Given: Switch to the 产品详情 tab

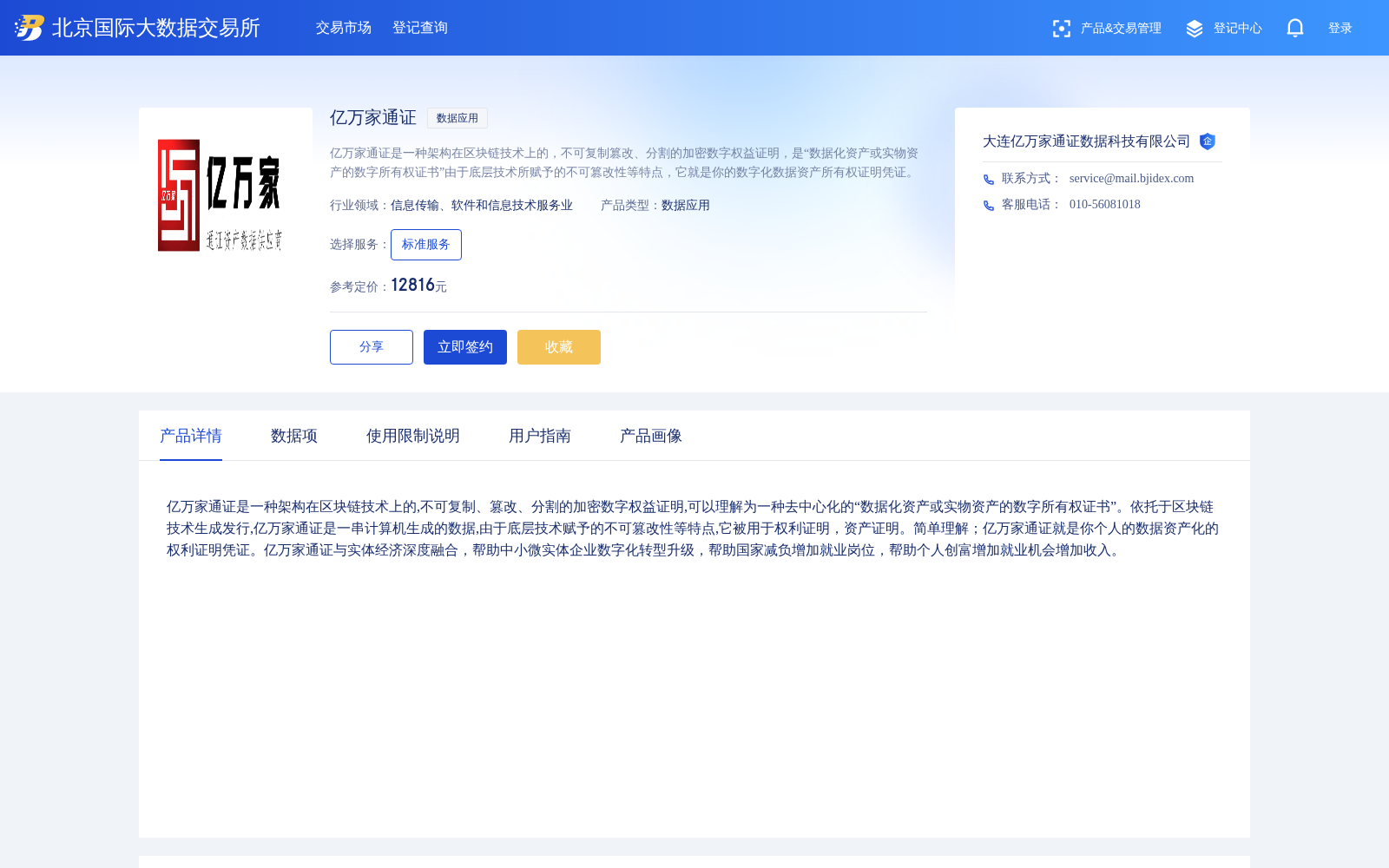Looking at the screenshot, I should 191,436.
